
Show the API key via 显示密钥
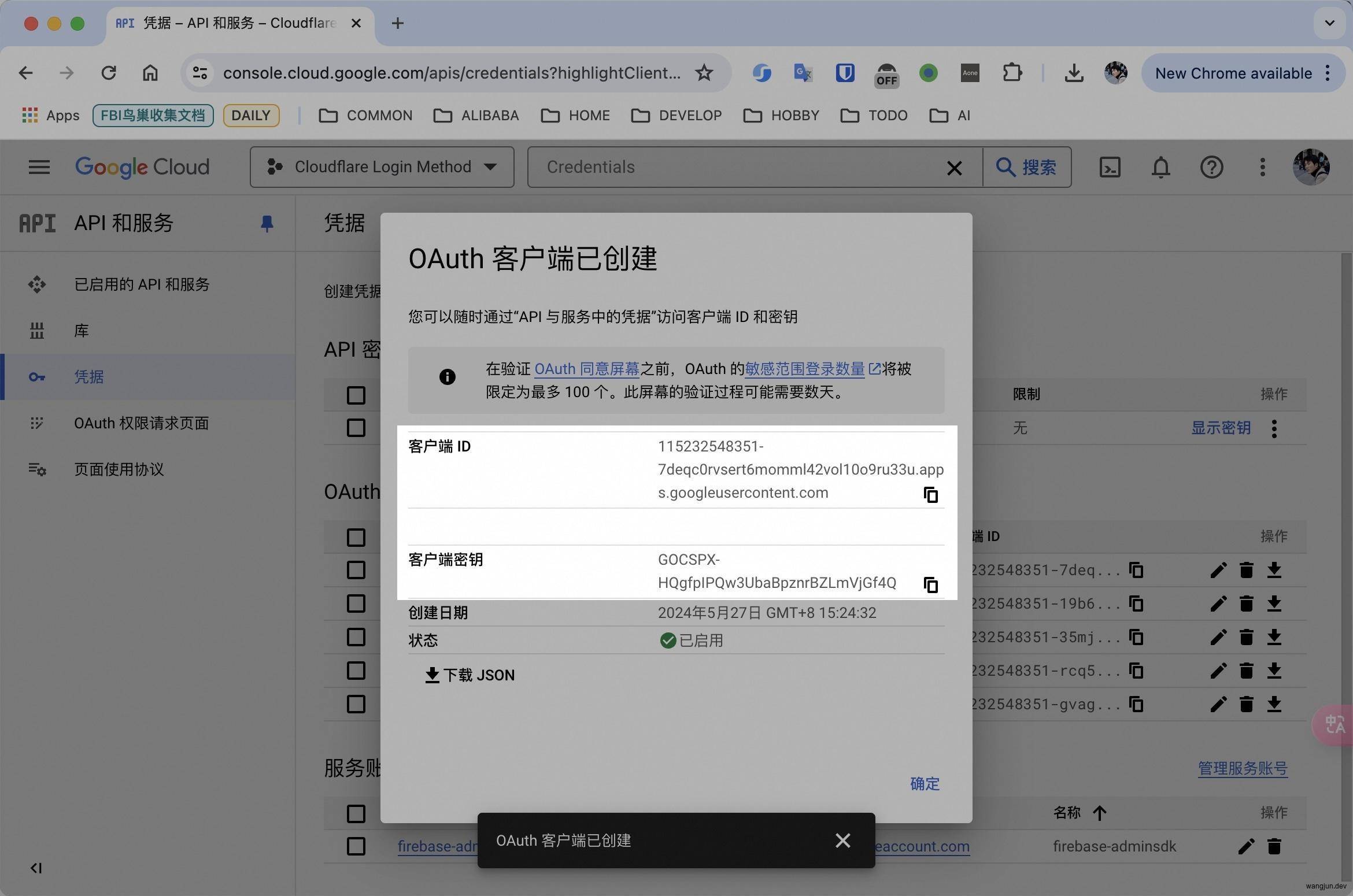click(1221, 428)
